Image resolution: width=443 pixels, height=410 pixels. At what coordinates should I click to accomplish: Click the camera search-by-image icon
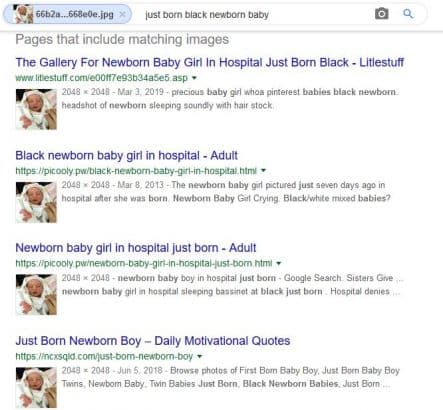pyautogui.click(x=382, y=14)
